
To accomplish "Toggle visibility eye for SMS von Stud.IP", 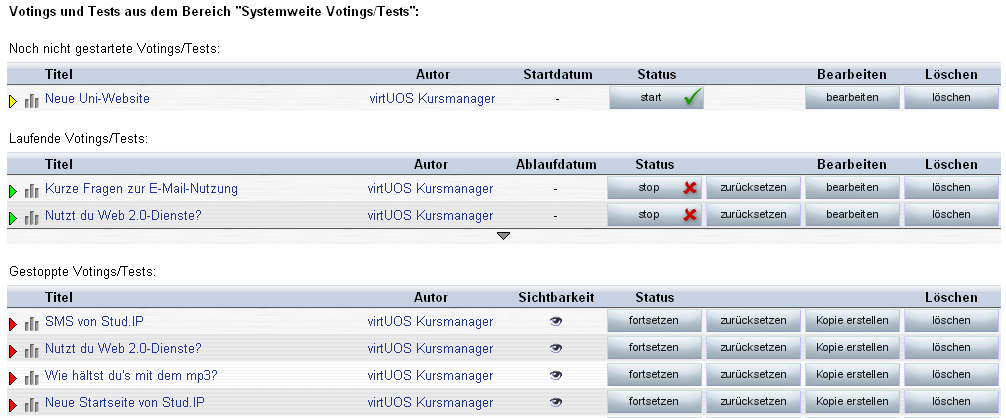I will (556, 322).
